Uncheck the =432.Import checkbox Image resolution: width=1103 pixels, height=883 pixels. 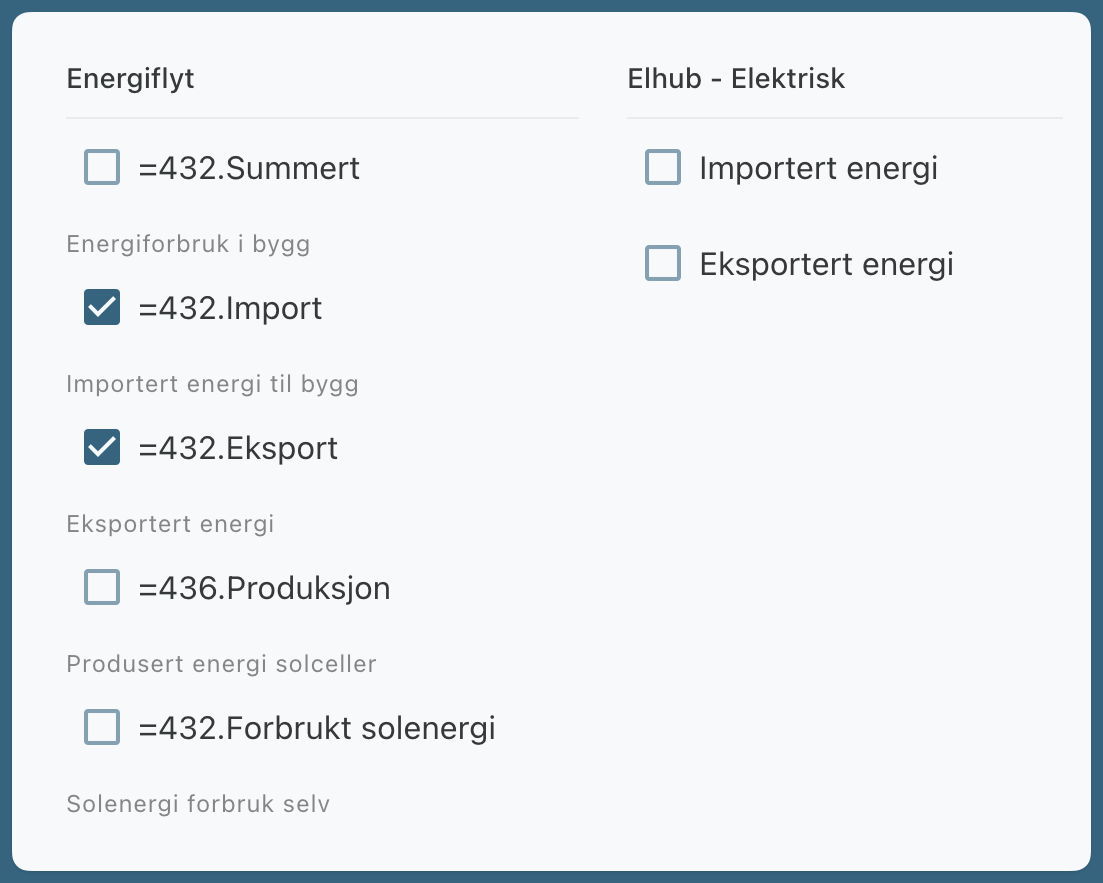pos(102,308)
